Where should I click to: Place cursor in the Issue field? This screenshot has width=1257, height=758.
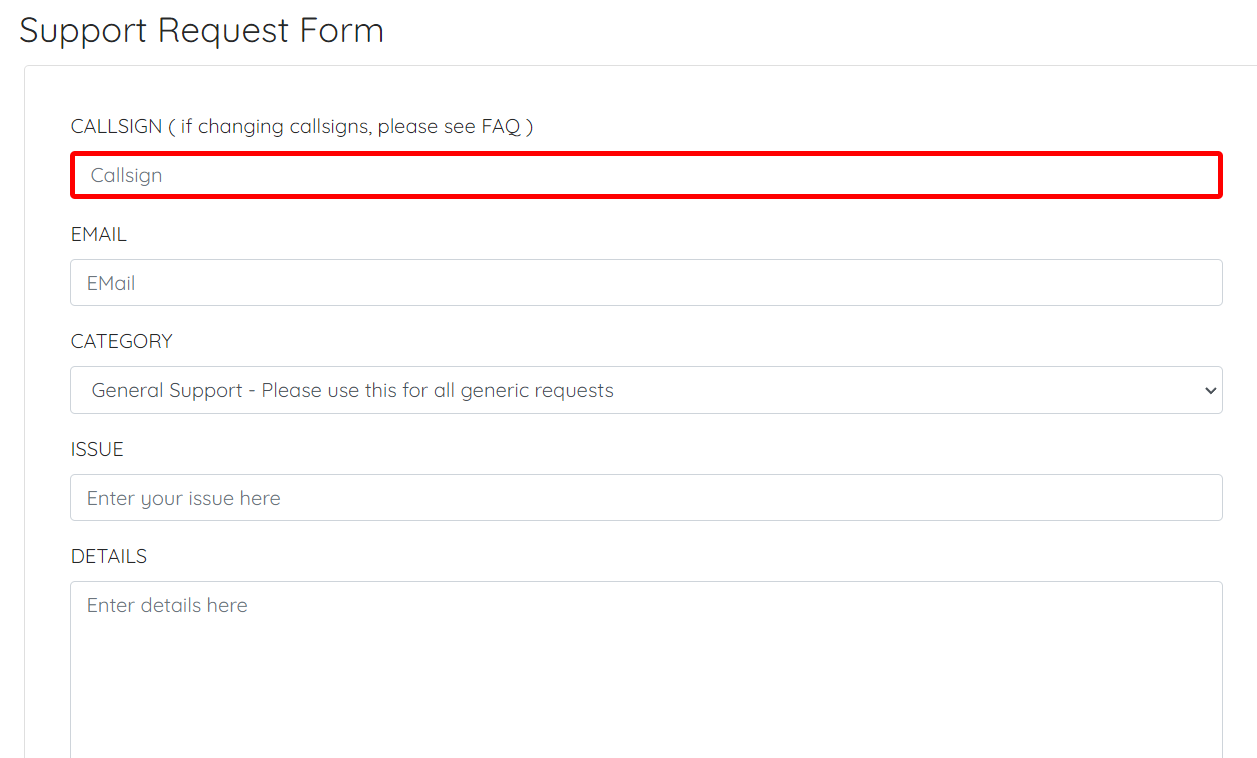646,497
